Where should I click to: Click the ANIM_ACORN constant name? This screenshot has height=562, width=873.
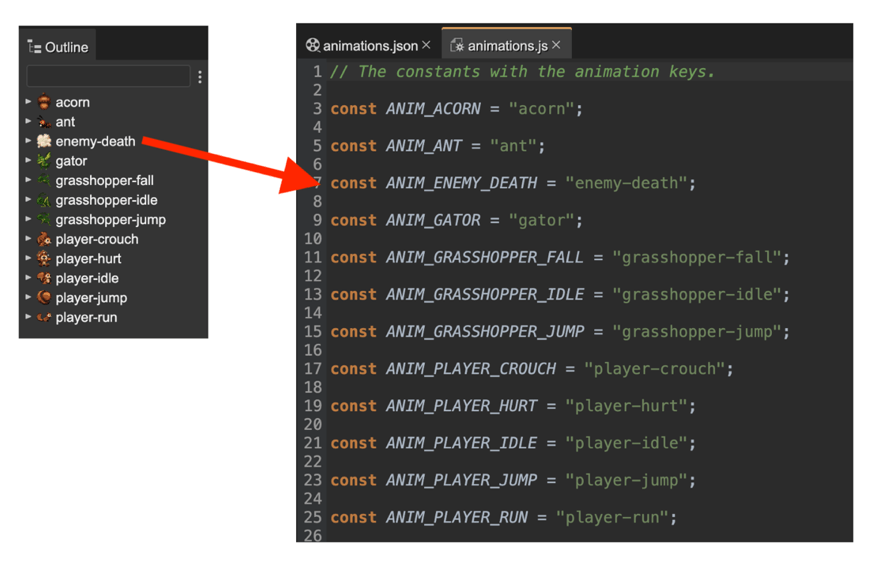click(433, 109)
